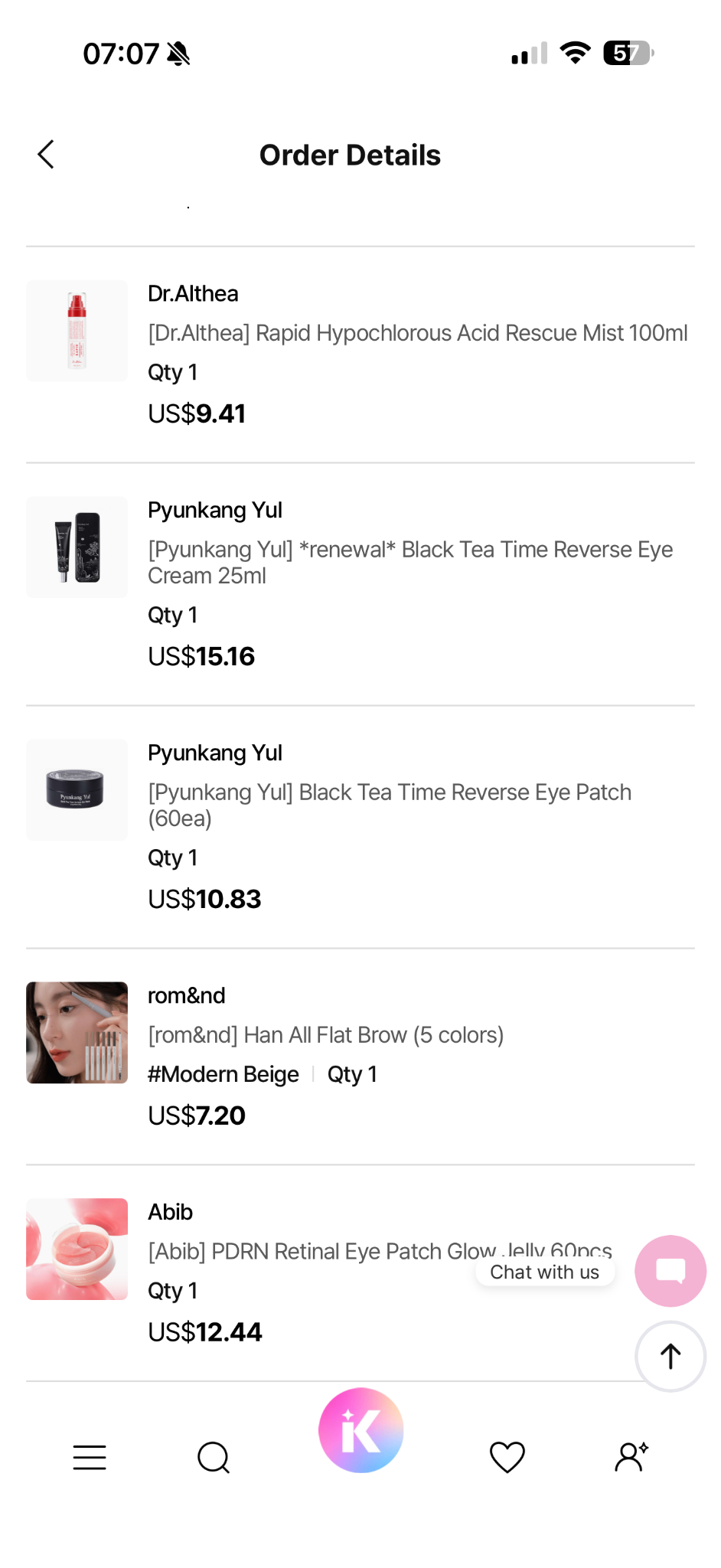
Task: Open the Abib eye patch thumbnail
Action: tap(77, 1249)
